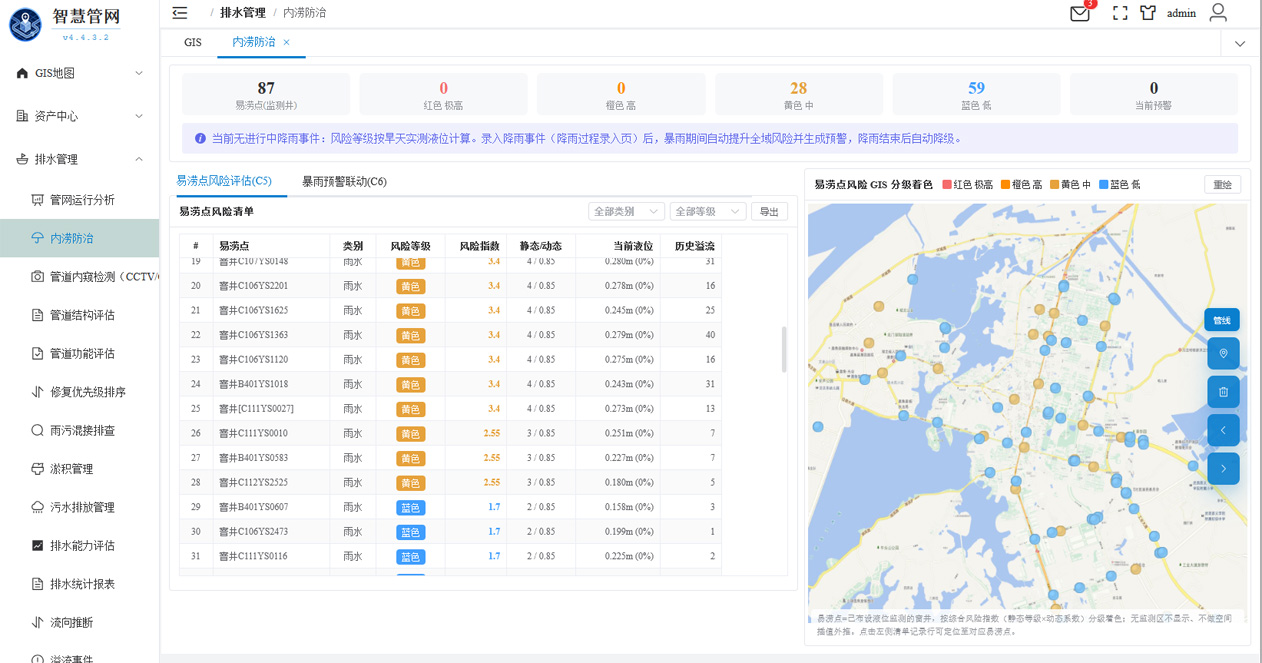Close the 内涝防治 tab
The image size is (1262, 663).
287,42
